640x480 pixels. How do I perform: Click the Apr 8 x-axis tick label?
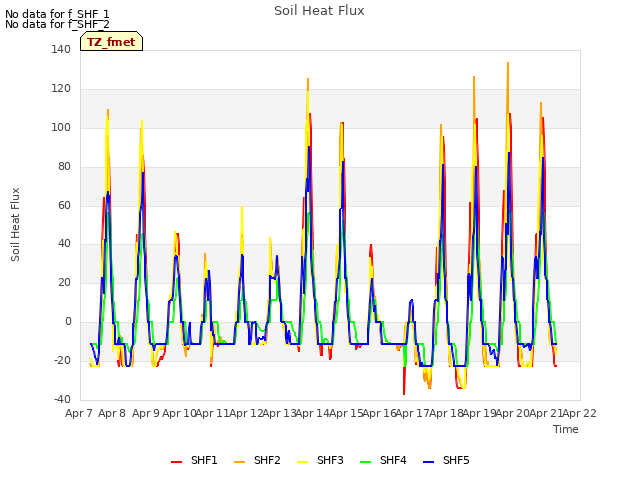[x=112, y=413]
